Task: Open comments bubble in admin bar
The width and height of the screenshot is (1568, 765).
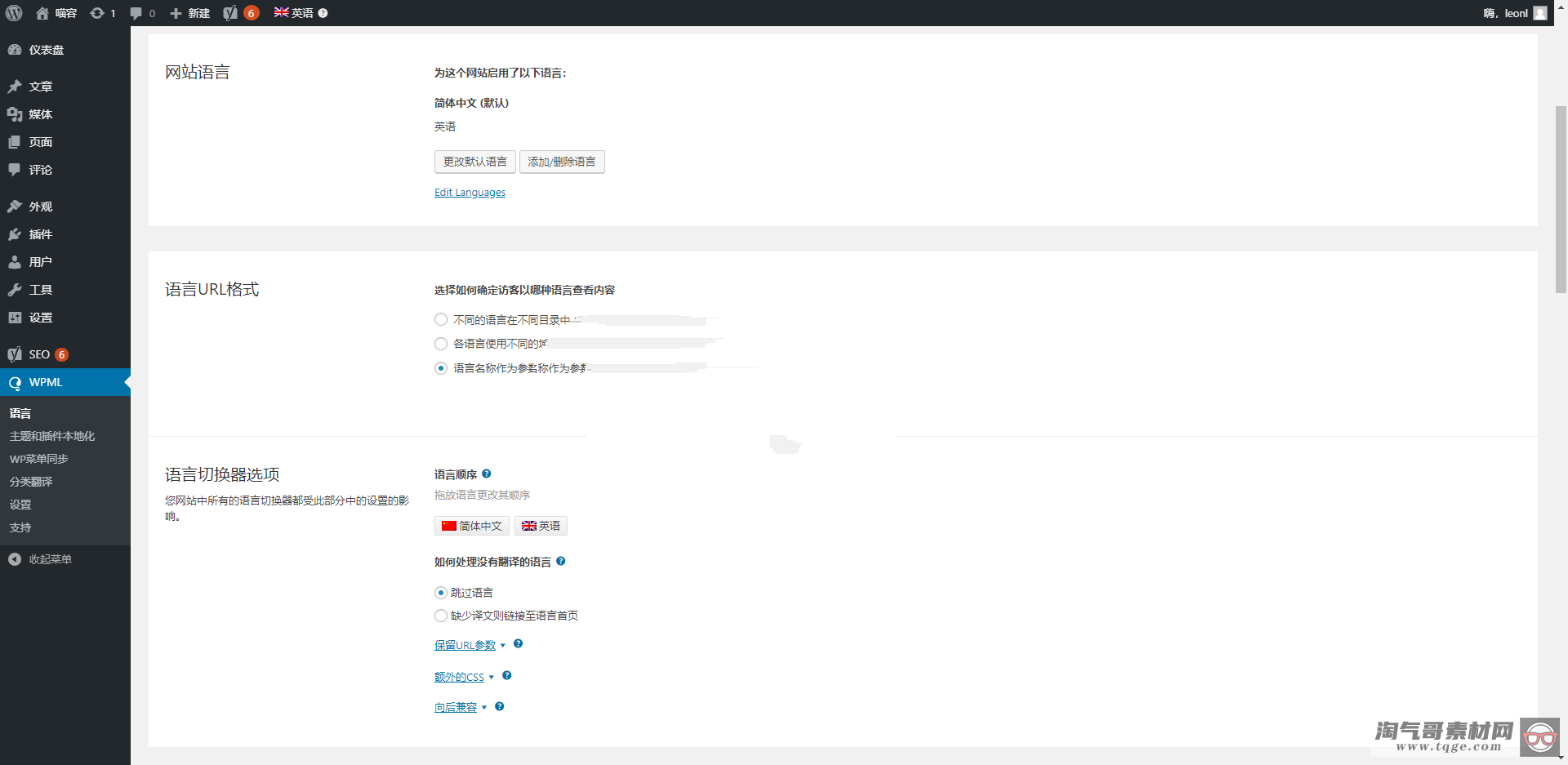Action: pos(136,13)
